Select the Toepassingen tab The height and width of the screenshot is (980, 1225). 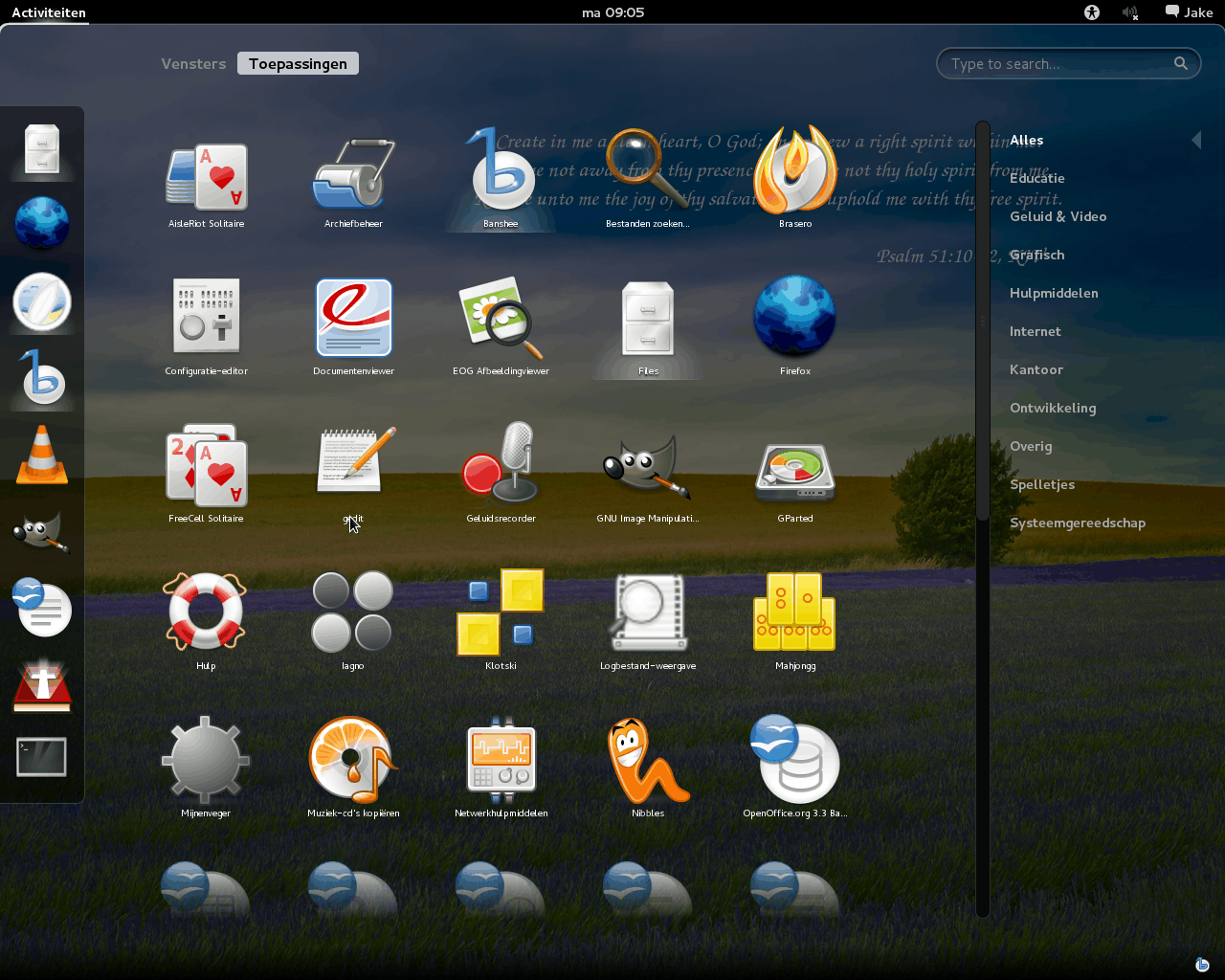(298, 64)
